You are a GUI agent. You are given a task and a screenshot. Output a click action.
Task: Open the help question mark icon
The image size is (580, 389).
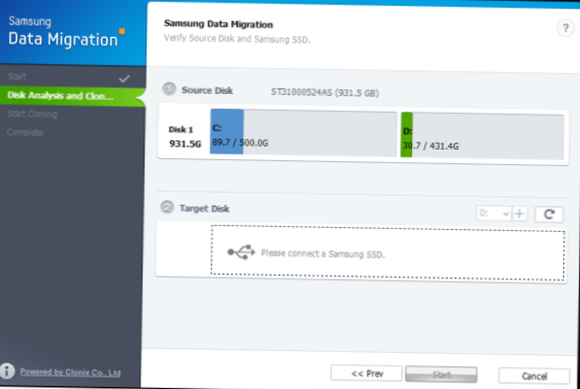565,28
